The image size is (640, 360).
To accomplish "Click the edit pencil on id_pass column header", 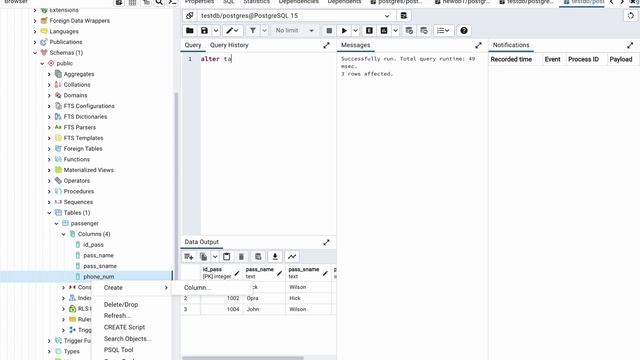I will [x=237, y=273].
